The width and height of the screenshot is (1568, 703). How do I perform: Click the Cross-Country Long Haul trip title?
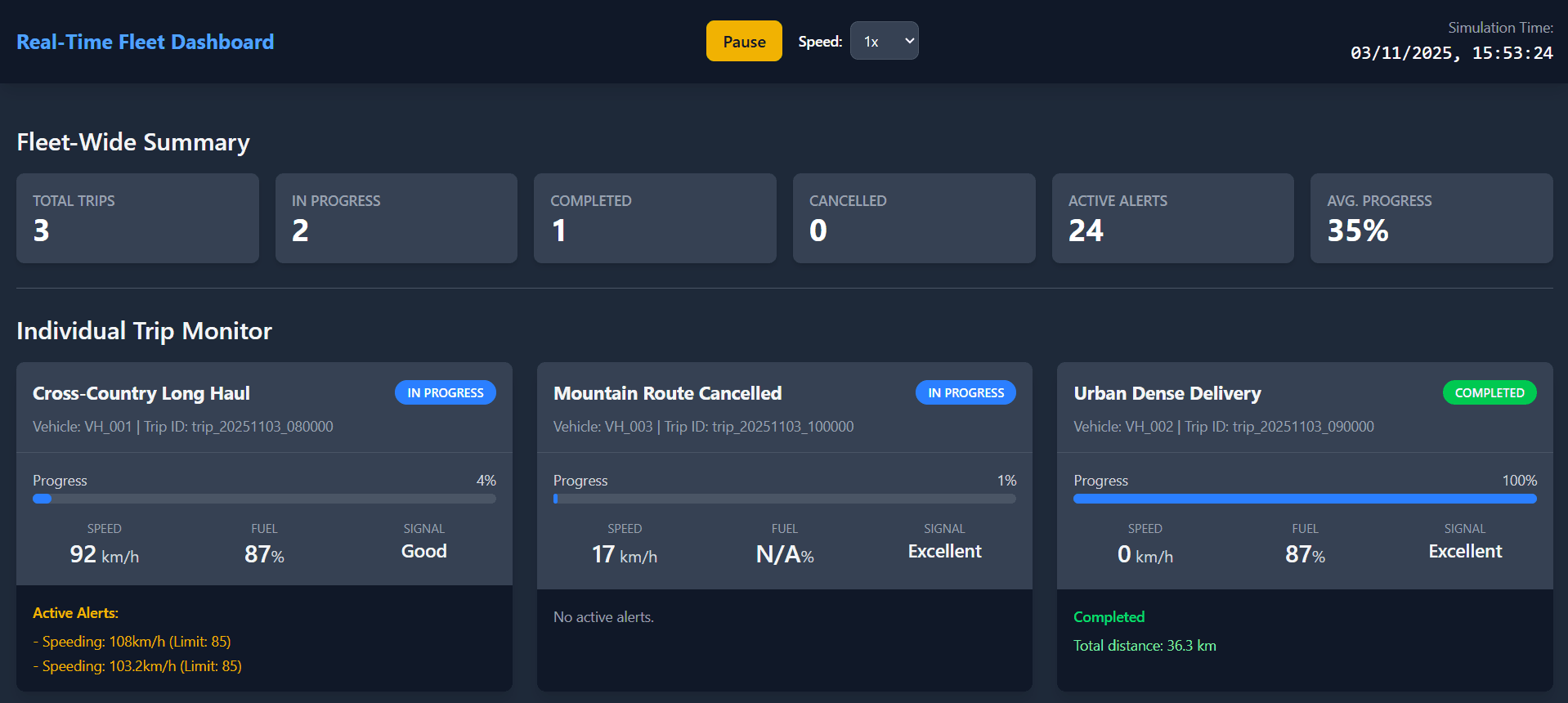tap(141, 393)
